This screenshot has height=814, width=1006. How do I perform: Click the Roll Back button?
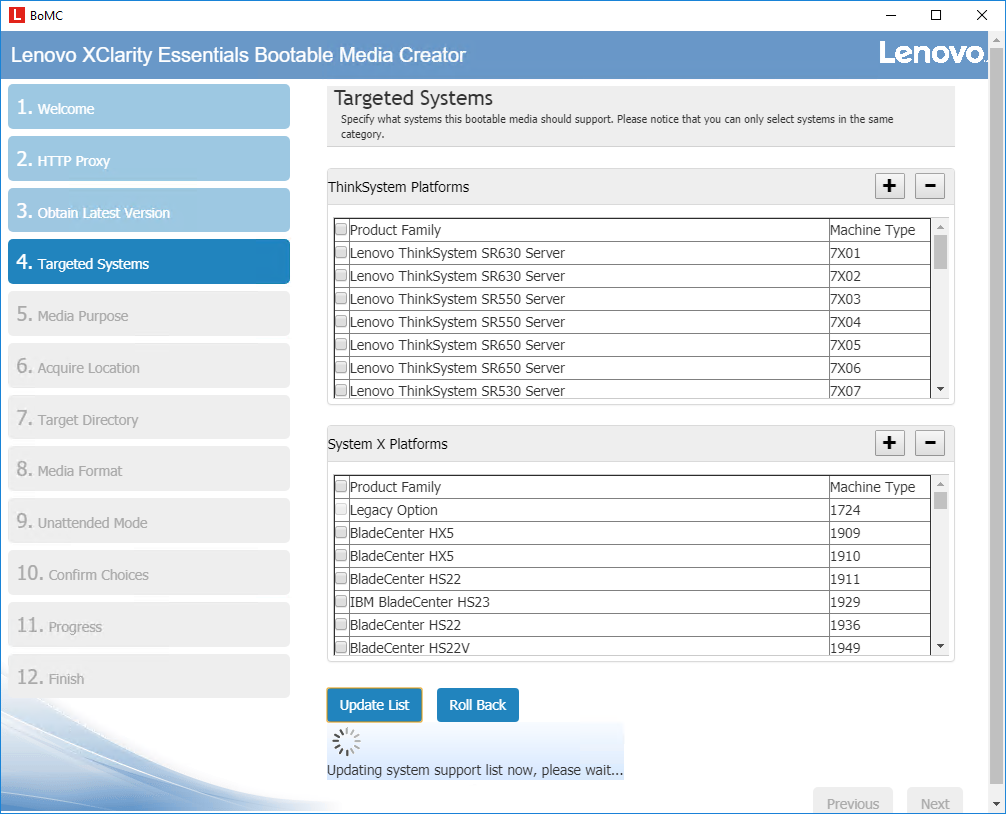pos(478,705)
